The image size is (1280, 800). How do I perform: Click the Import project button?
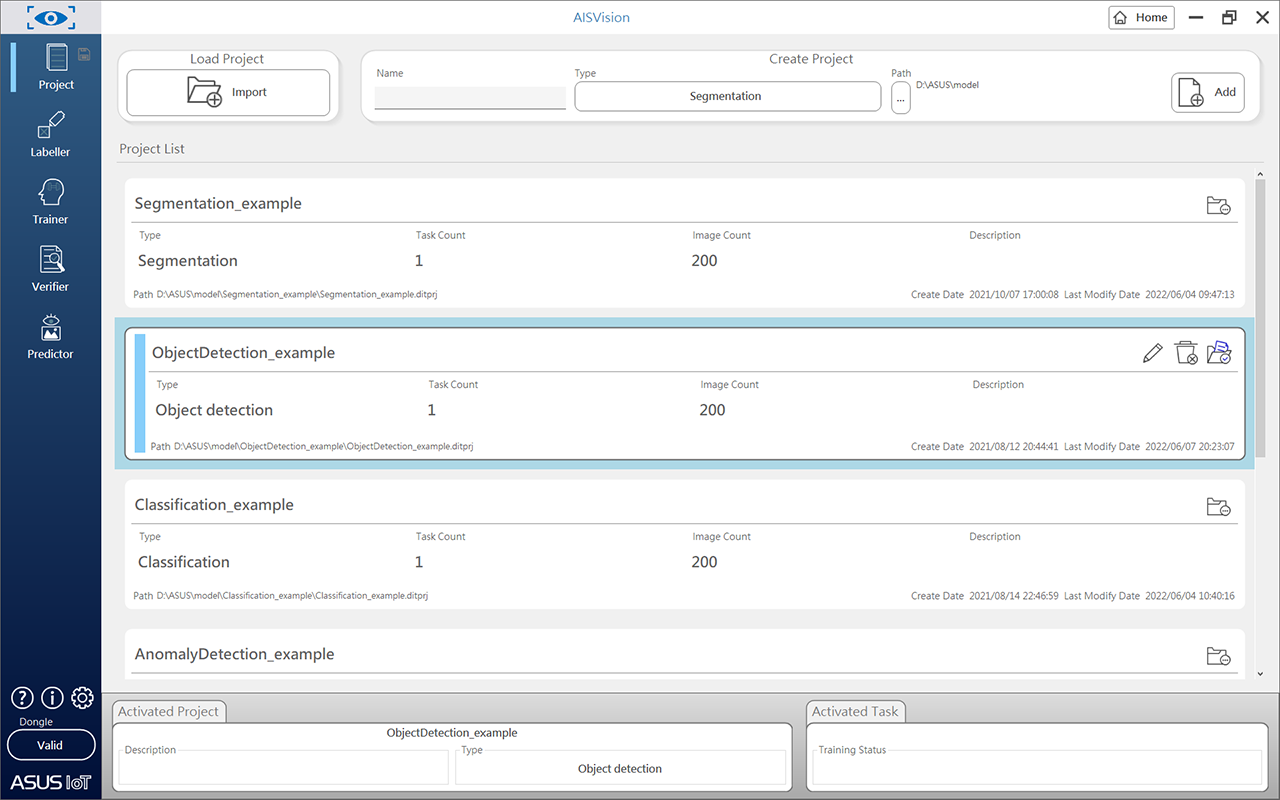(x=228, y=92)
